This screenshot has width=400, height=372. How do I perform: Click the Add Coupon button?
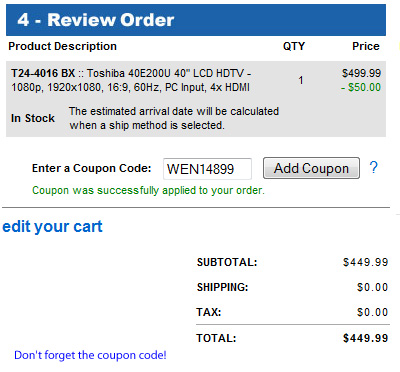pyautogui.click(x=311, y=168)
